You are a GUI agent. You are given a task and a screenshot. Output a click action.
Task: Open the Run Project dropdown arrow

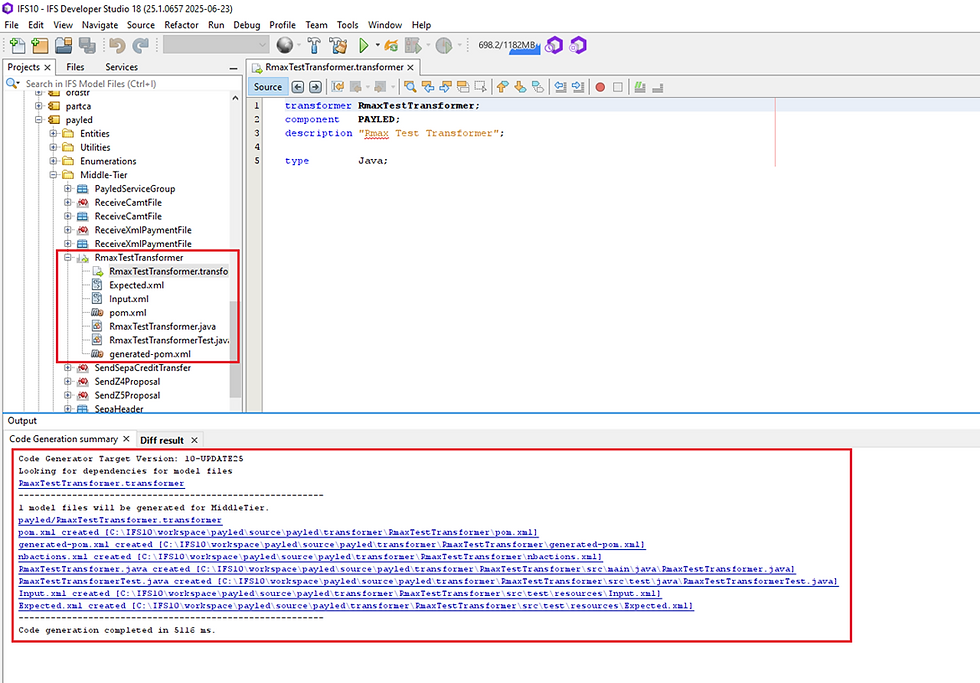click(378, 45)
